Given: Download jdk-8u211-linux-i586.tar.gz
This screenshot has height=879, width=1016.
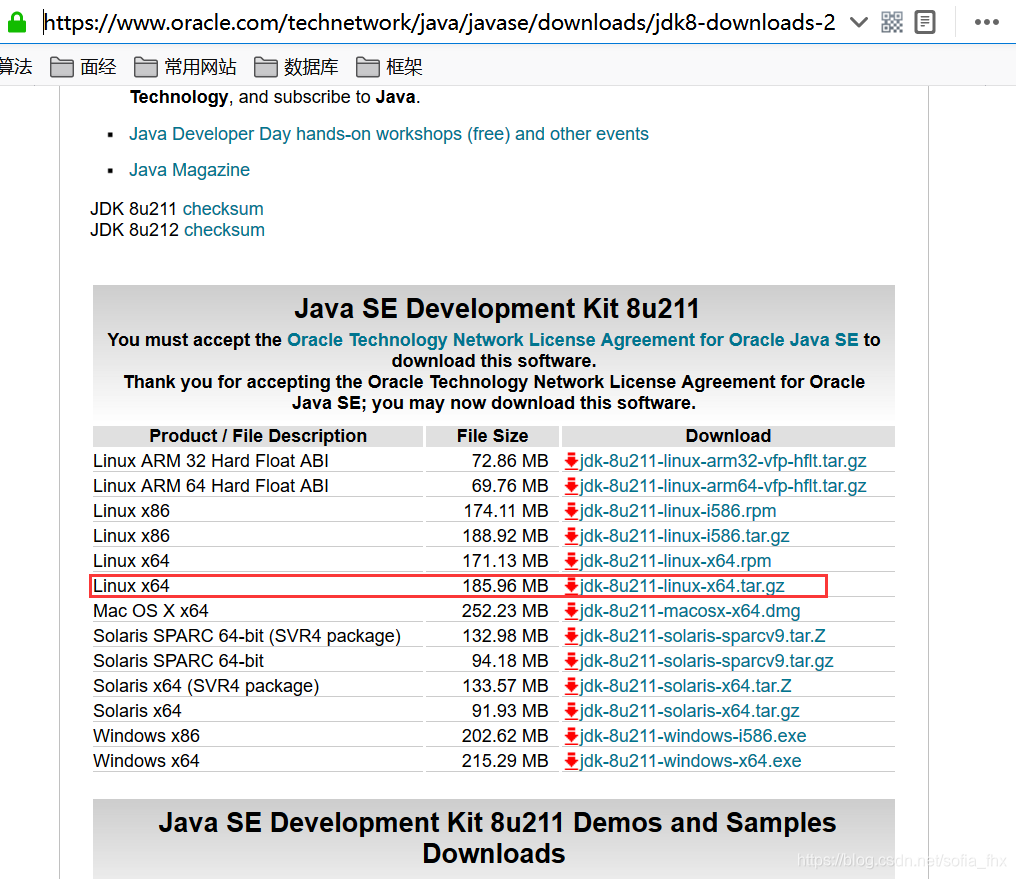Looking at the screenshot, I should [x=684, y=536].
